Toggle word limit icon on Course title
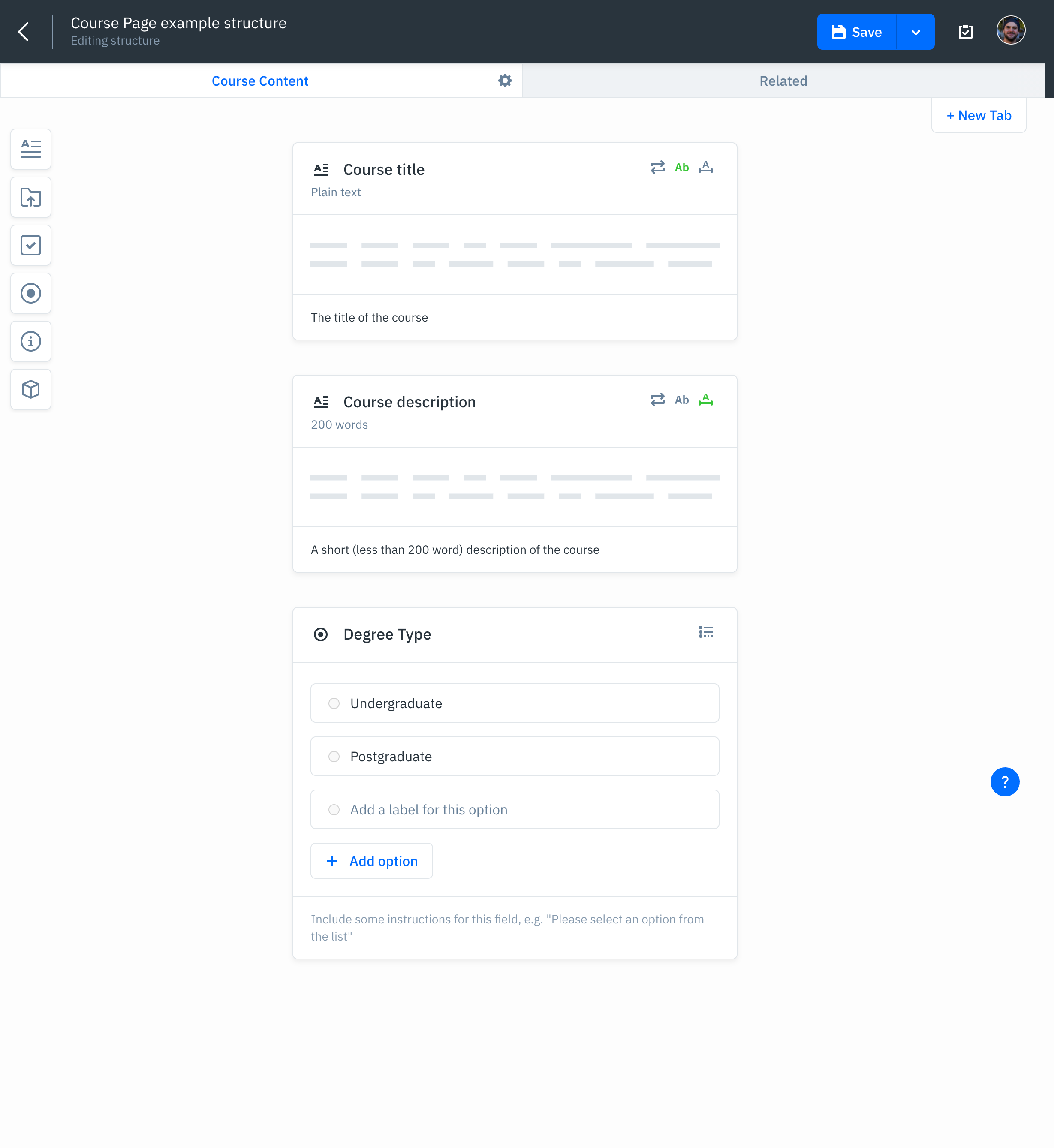The height and width of the screenshot is (1148, 1054). click(x=705, y=167)
